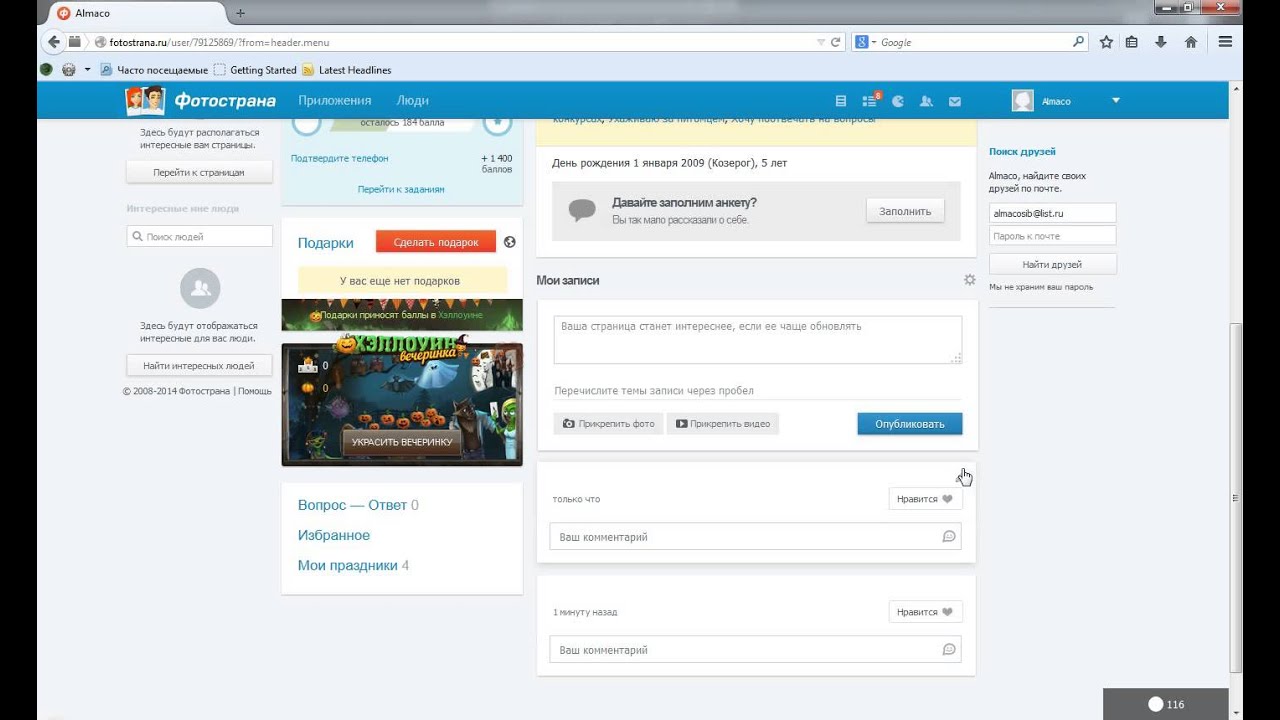Click the browser address bar URL
The height and width of the screenshot is (720, 1280).
point(219,42)
